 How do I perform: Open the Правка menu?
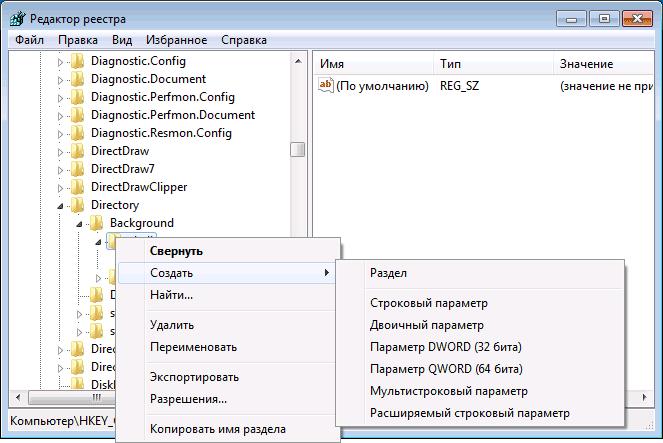coord(78,40)
